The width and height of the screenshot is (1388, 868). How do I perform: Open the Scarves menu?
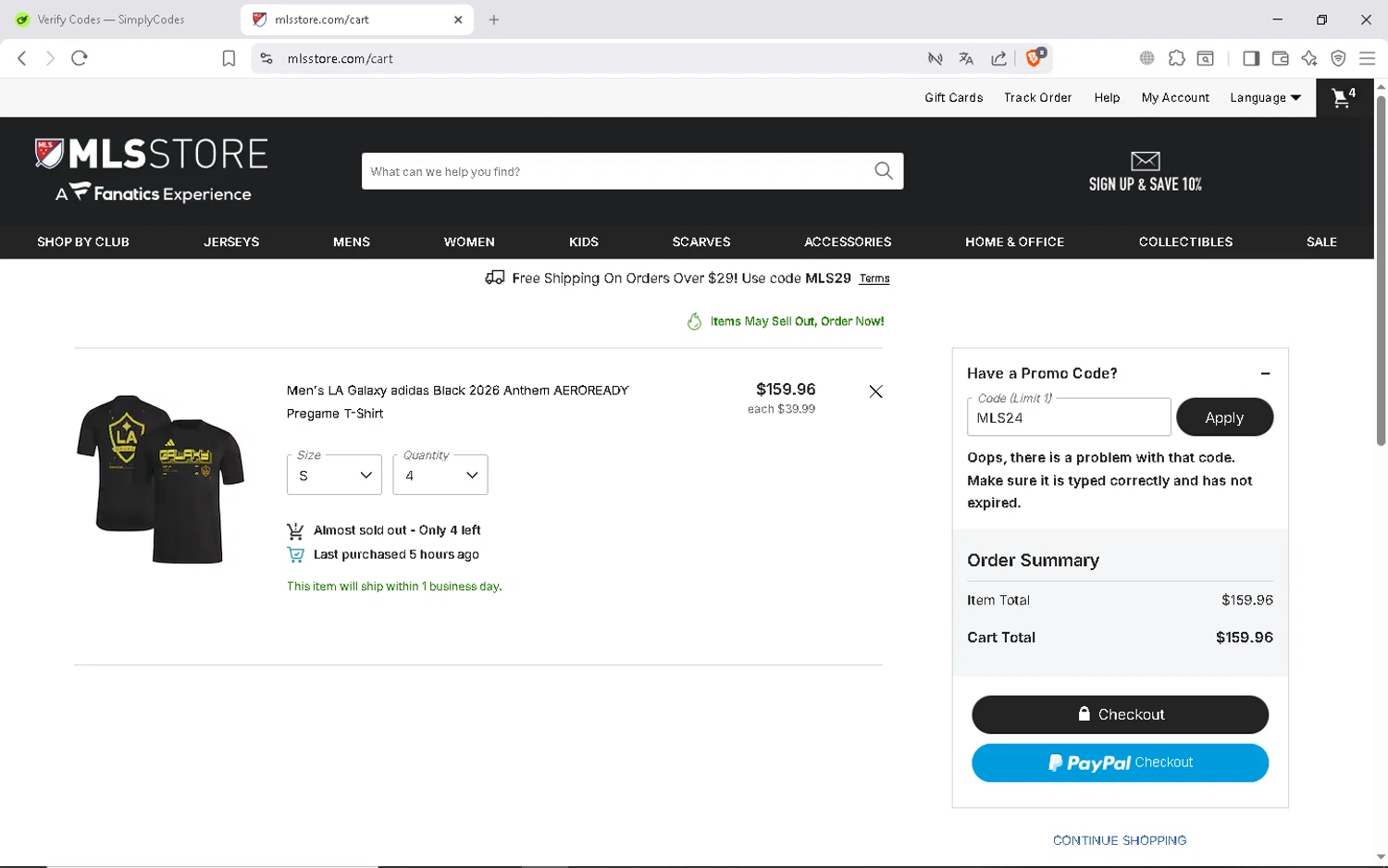(701, 242)
